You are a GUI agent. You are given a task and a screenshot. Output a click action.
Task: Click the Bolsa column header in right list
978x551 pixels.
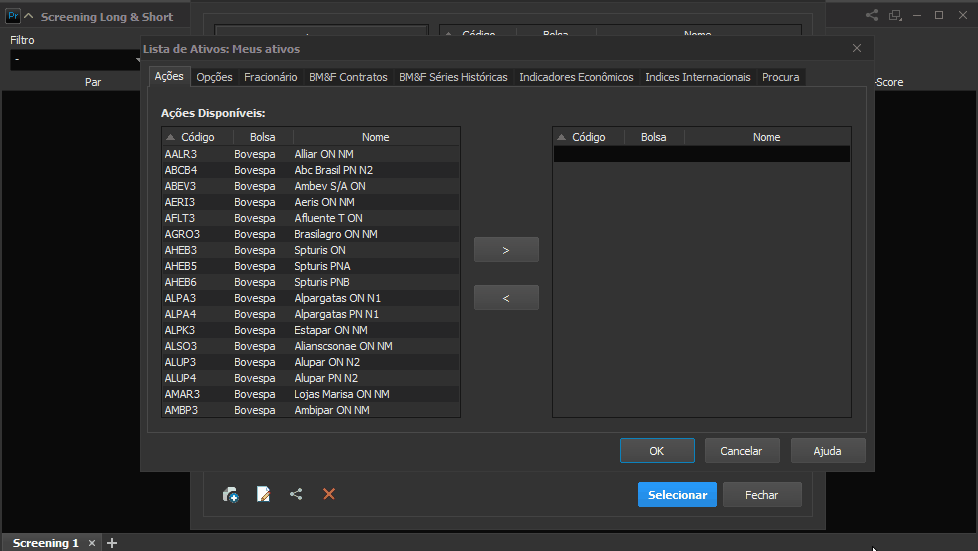coord(654,137)
